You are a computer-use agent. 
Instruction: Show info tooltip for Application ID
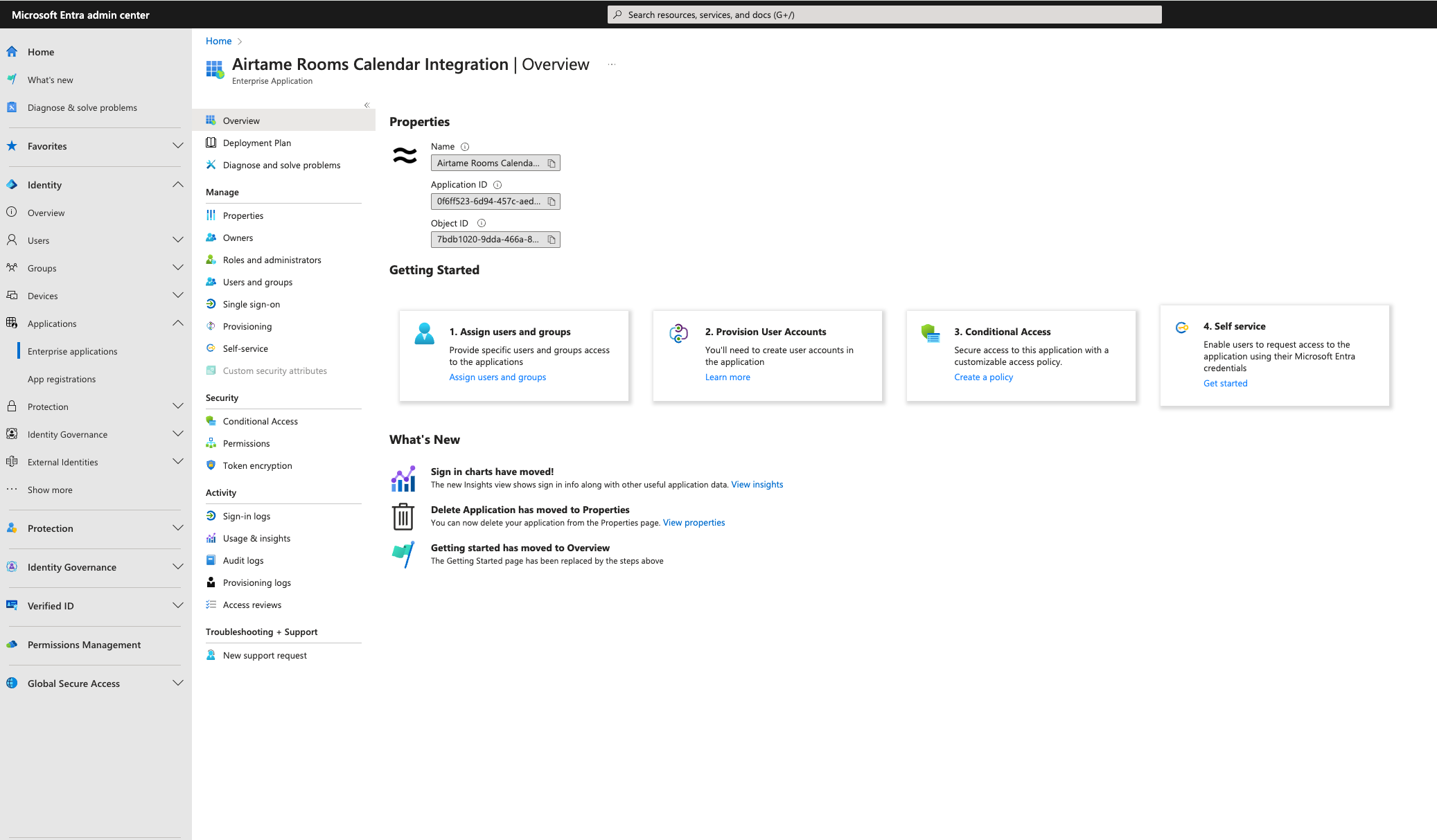[497, 185]
